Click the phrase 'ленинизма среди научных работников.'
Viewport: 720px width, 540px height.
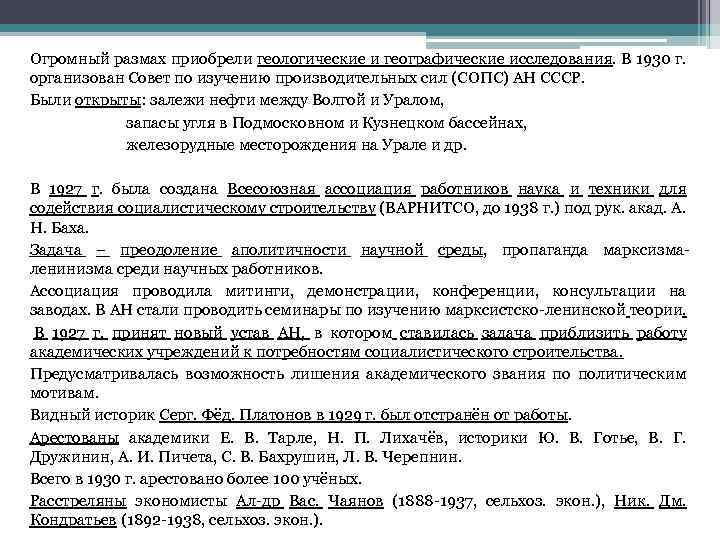click(176, 270)
